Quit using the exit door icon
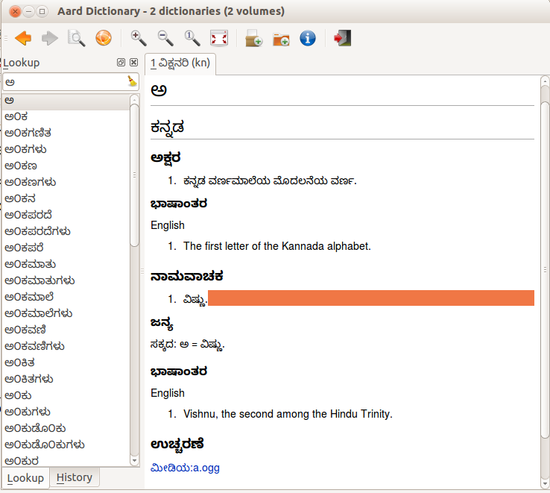The image size is (550, 493). pyautogui.click(x=342, y=38)
